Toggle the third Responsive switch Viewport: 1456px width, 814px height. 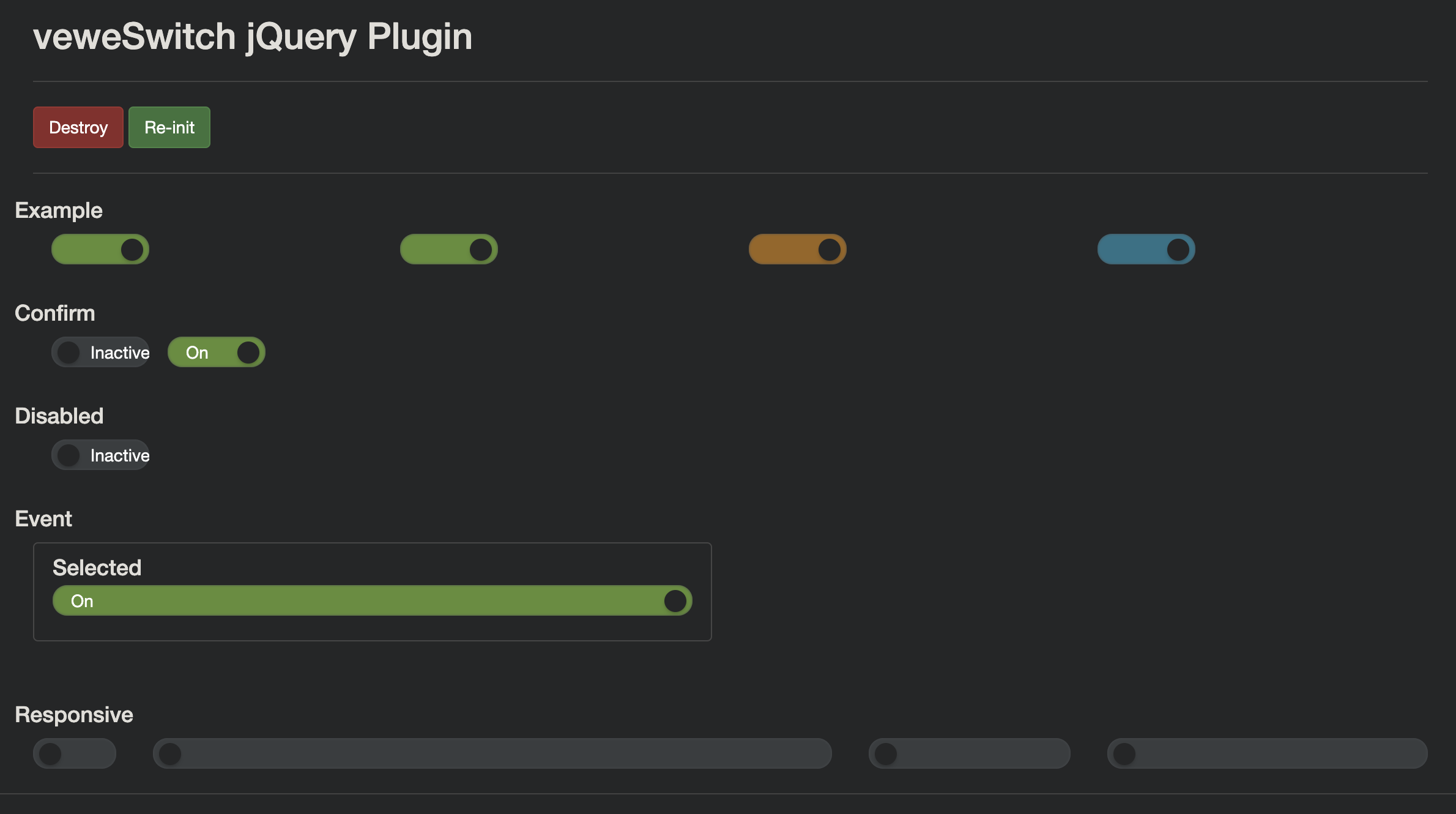click(x=968, y=753)
